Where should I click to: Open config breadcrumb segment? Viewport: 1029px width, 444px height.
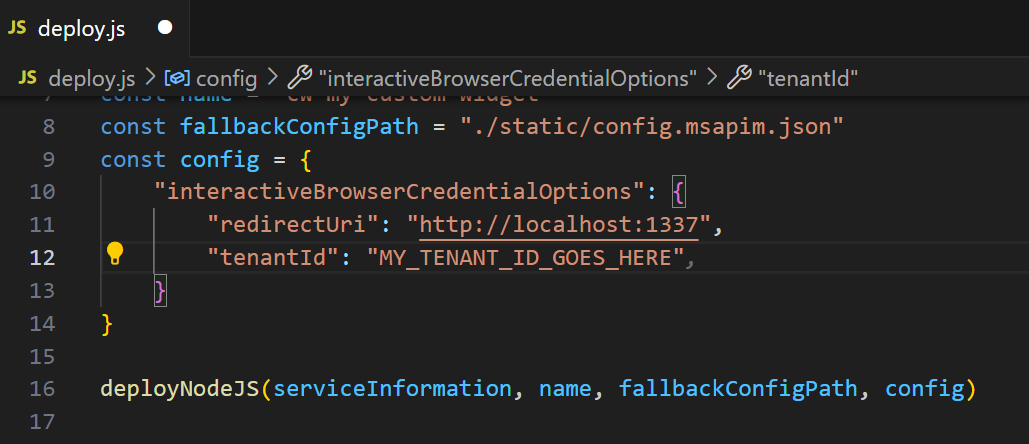click(x=226, y=79)
